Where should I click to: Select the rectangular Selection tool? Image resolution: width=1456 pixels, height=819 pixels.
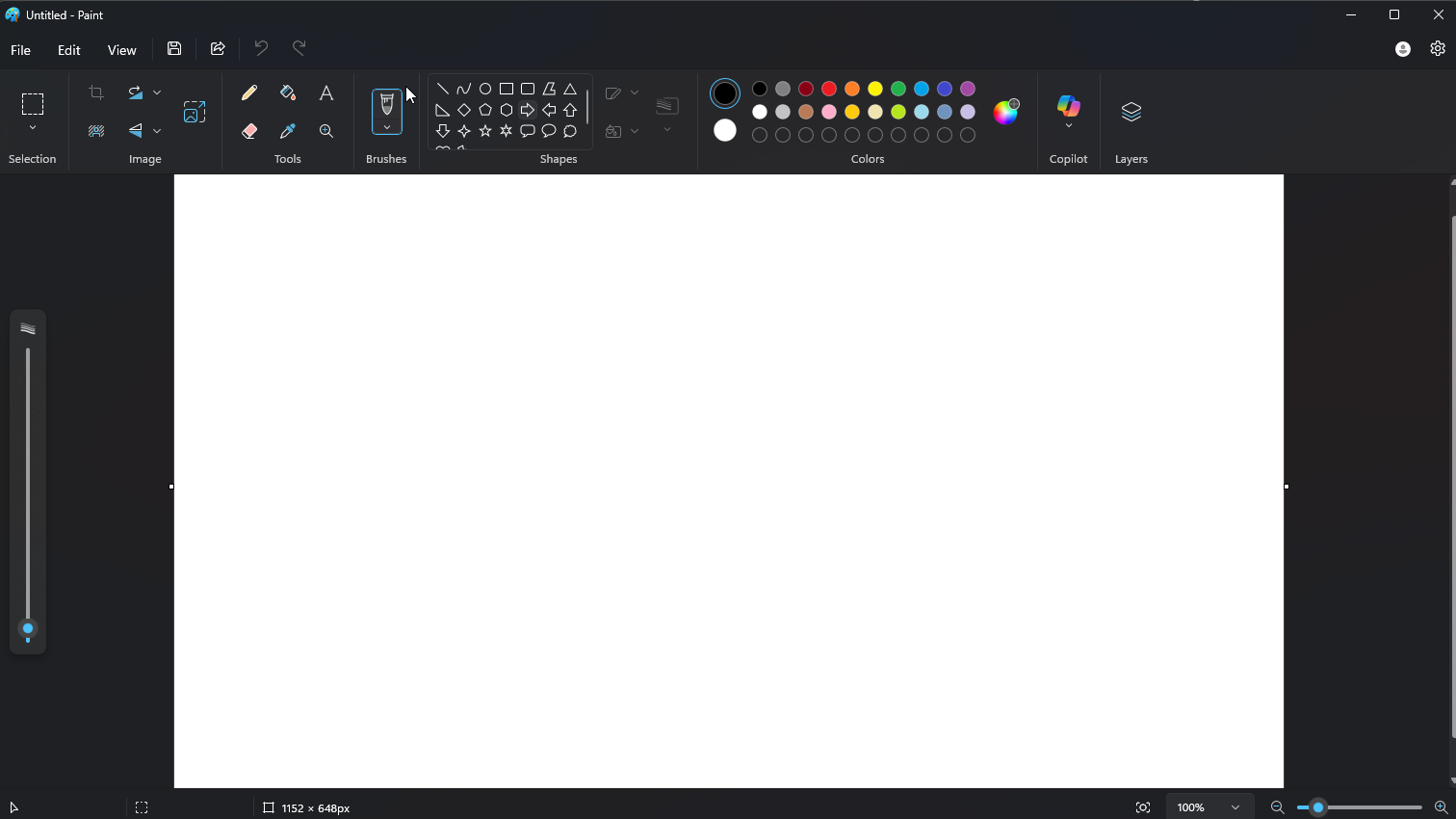[33, 104]
